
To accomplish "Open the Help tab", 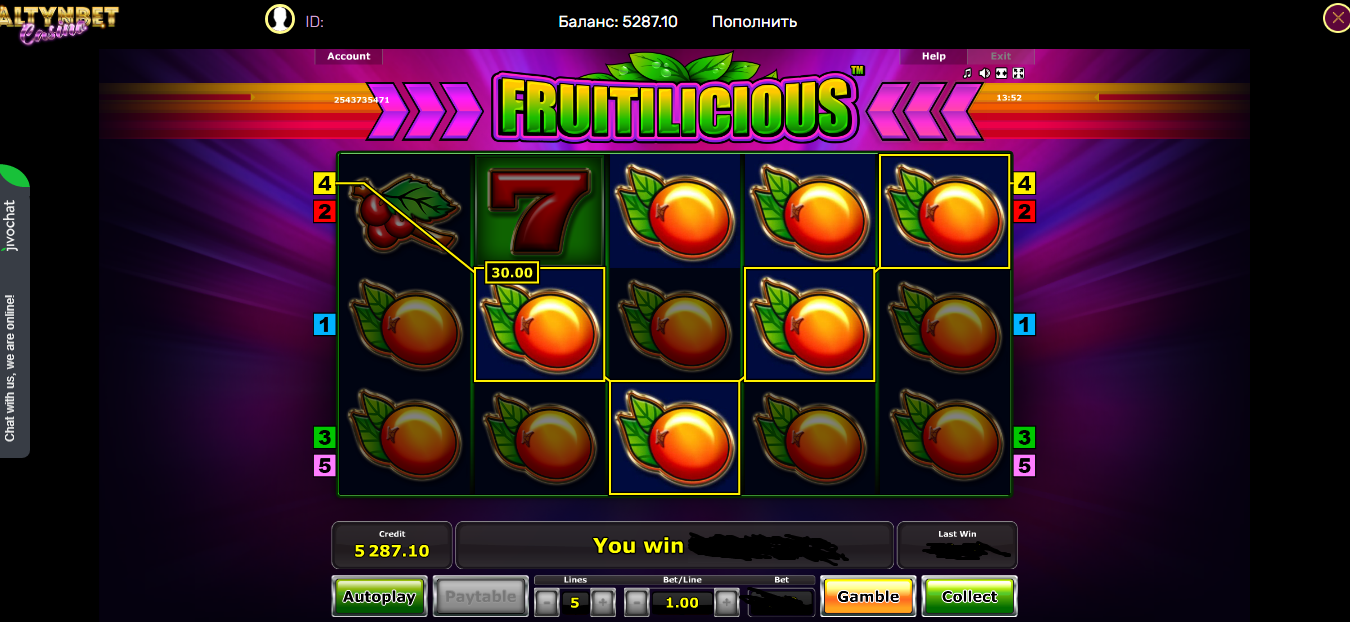I will [x=934, y=57].
